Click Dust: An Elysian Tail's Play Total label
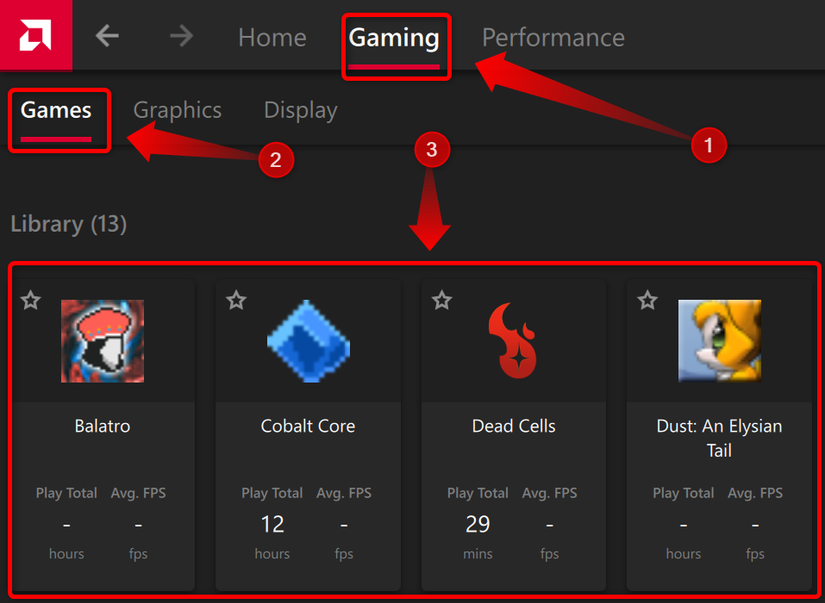The image size is (825, 603). 683,494
